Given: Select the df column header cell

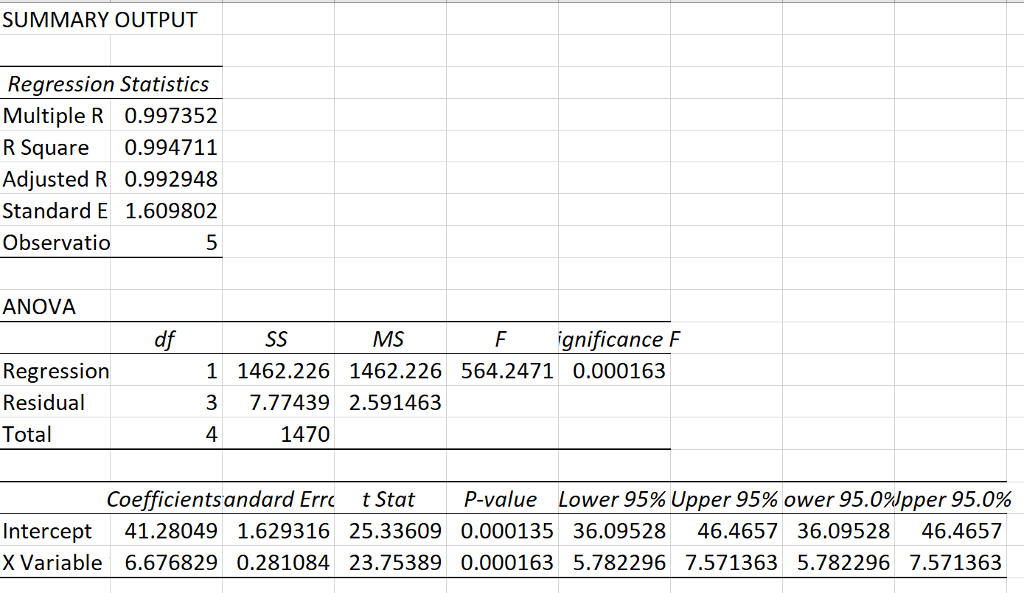Looking at the screenshot, I should coord(167,339).
